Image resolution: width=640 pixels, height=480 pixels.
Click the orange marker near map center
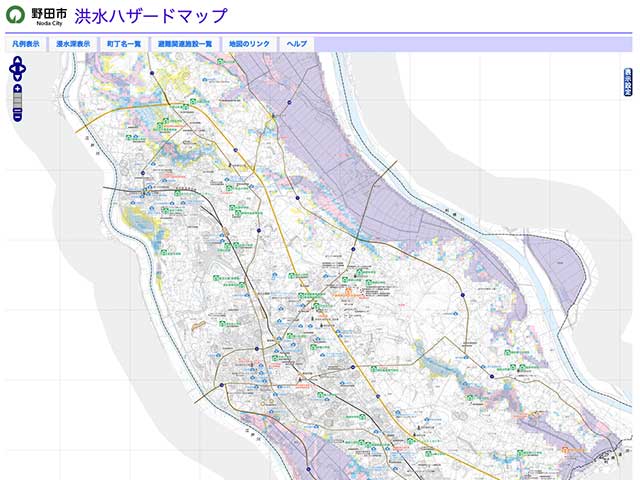click(x=349, y=289)
